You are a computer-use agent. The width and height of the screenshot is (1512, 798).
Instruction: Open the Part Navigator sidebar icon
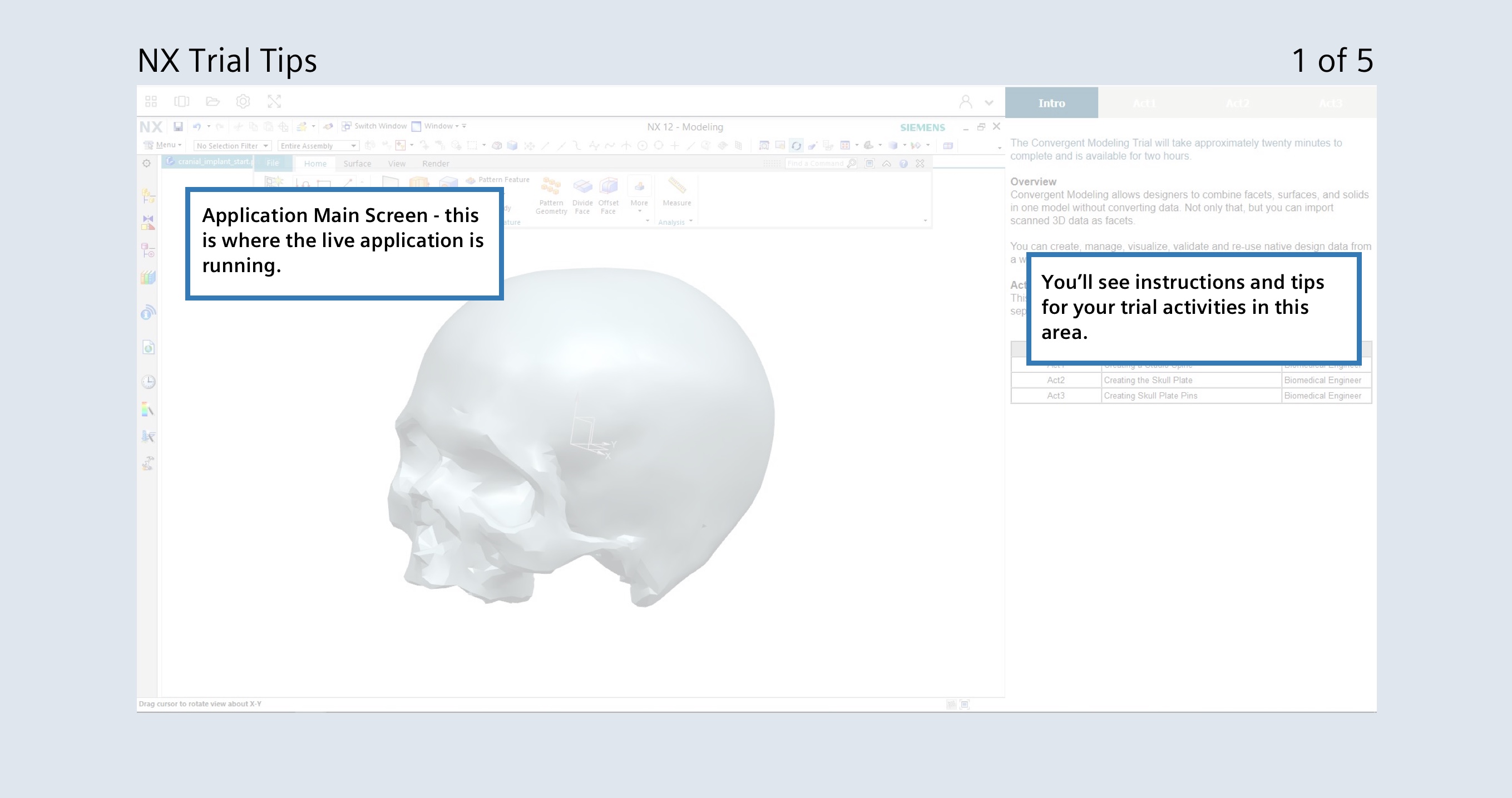coord(148,251)
